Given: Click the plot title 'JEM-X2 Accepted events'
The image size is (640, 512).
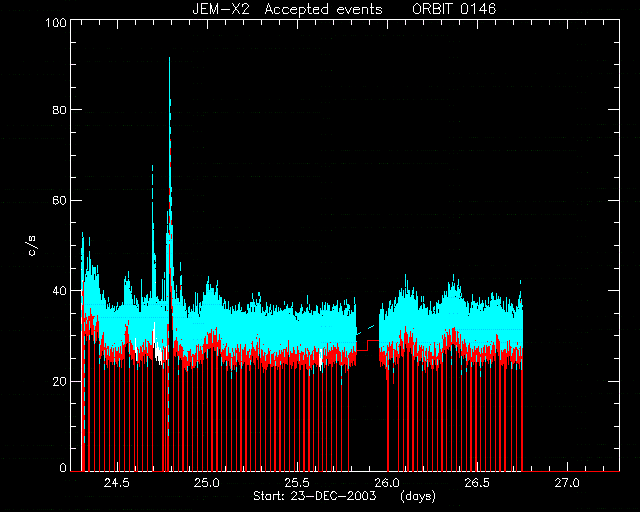Looking at the screenshot, I should 287,9.
